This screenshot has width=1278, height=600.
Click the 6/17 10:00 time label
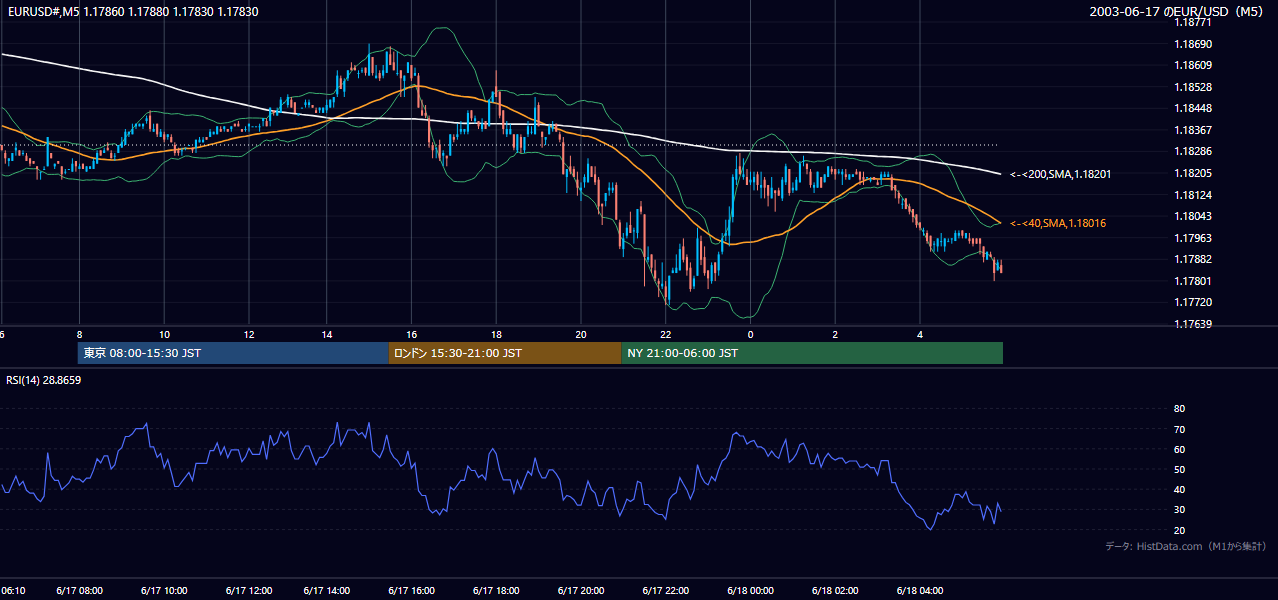[163, 590]
